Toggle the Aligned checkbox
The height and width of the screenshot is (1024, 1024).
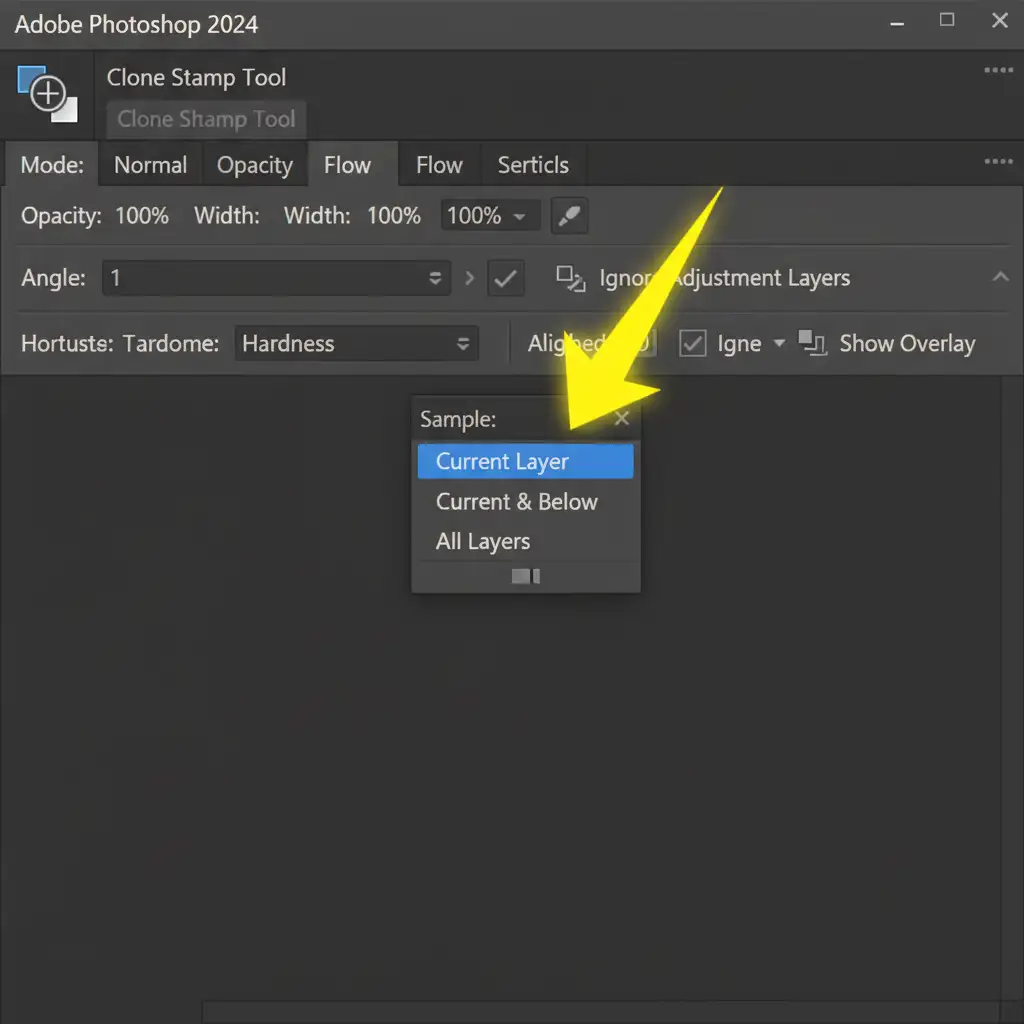[642, 344]
